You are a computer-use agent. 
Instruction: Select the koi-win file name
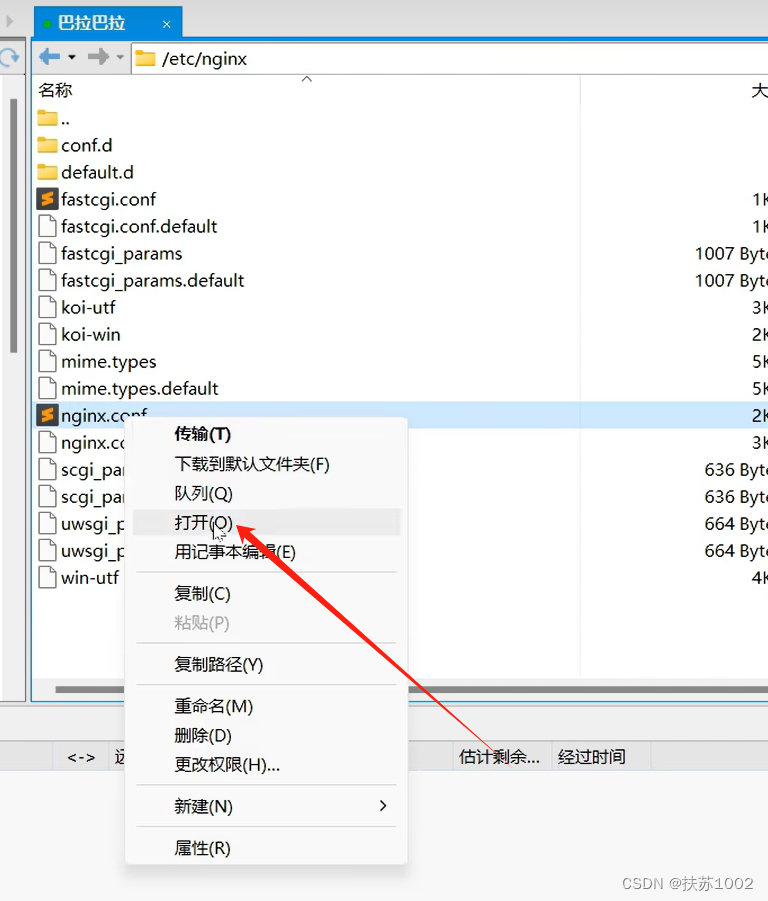coord(91,334)
